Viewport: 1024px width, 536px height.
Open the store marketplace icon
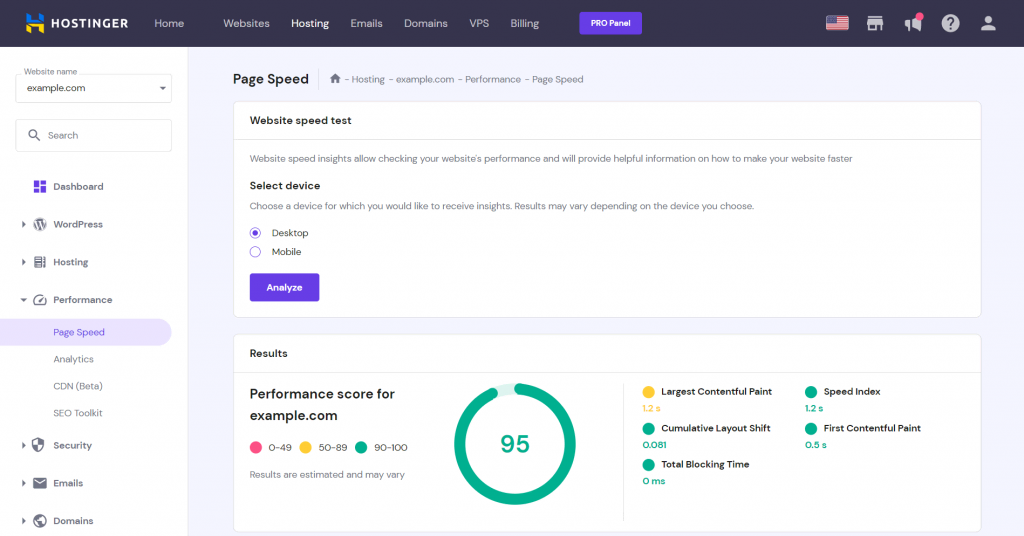point(875,23)
